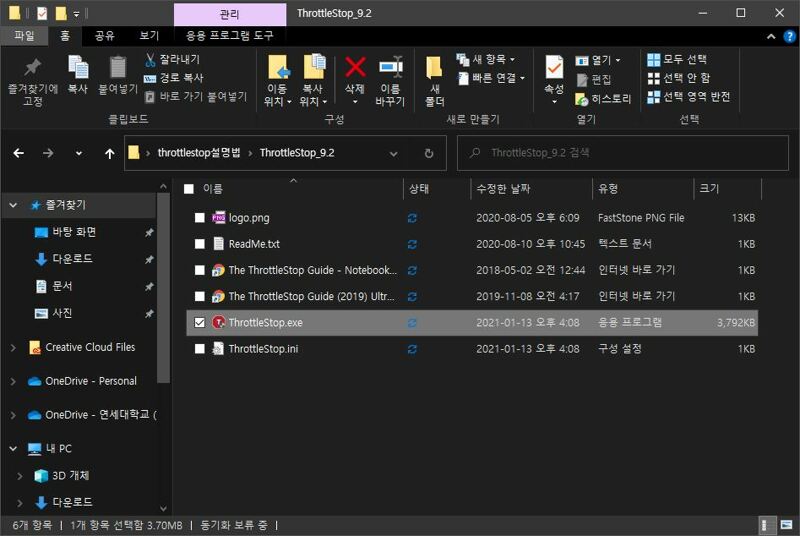Viewport: 800px width, 536px height.
Task: Invert selection with 선택 영역 반전
Action: point(688,96)
